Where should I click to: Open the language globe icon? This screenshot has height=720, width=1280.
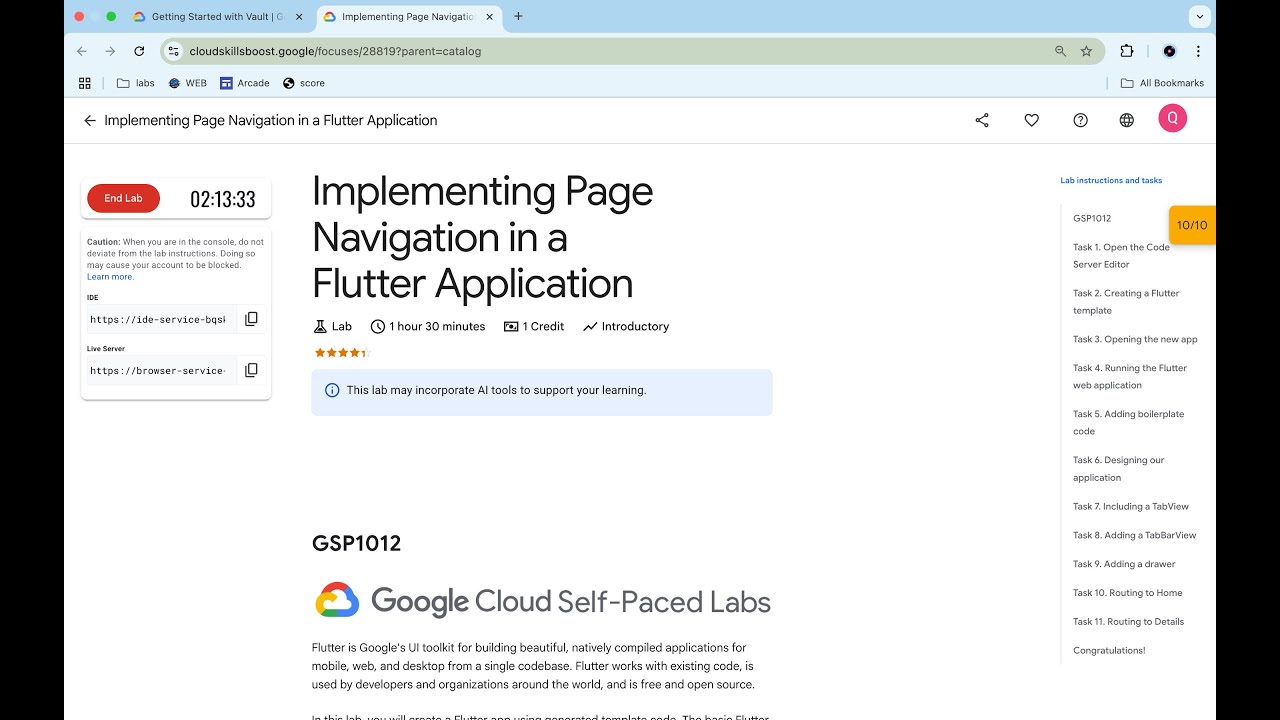pos(1127,120)
